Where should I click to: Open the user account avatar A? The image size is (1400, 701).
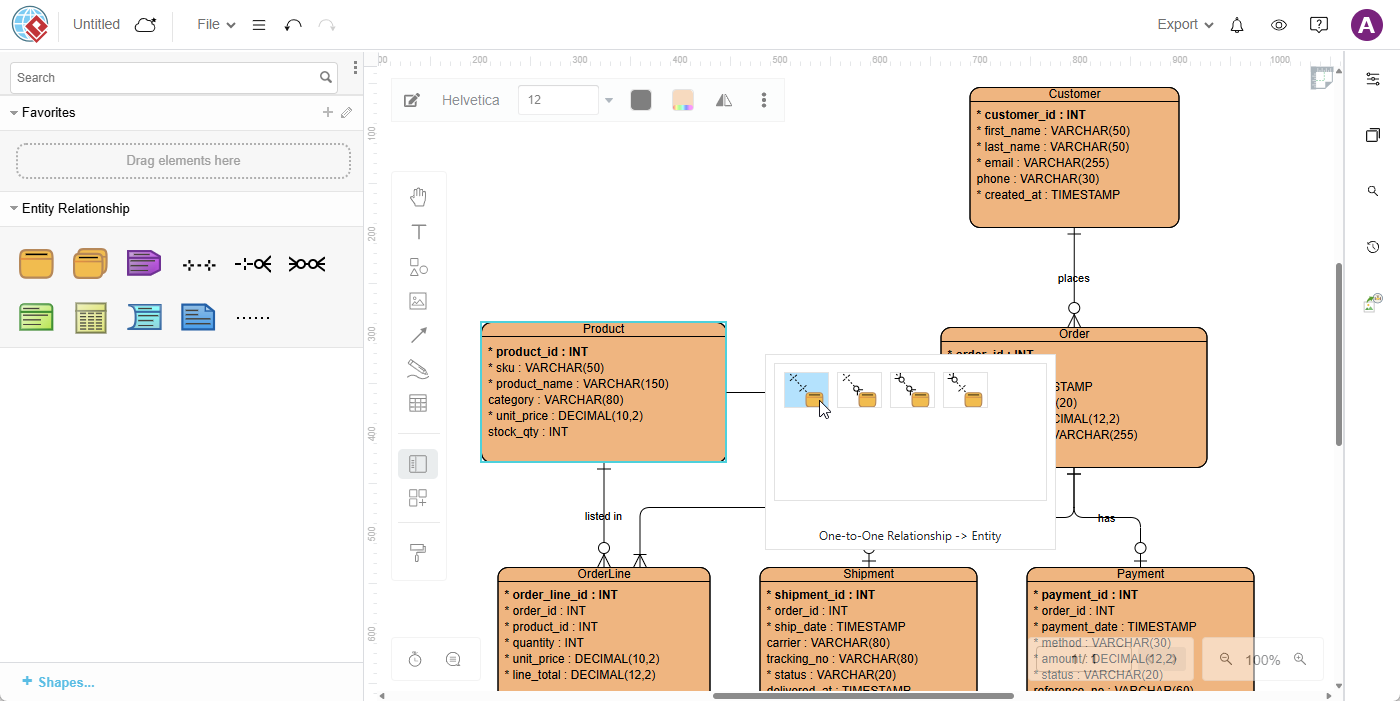[x=1367, y=25]
